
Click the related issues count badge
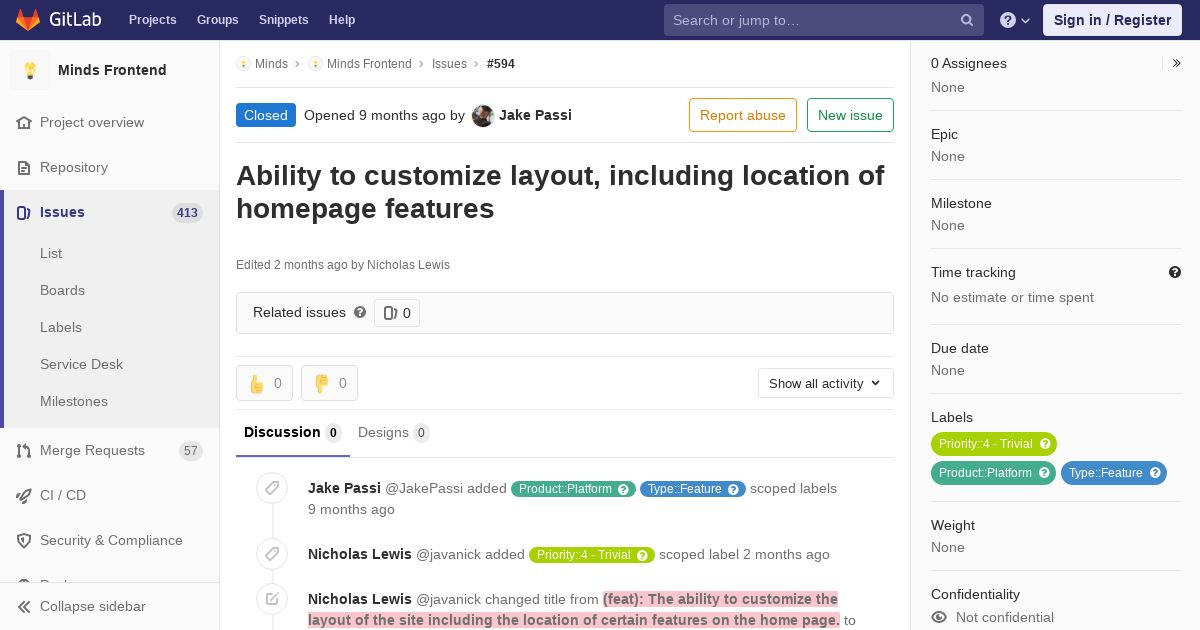click(x=397, y=313)
